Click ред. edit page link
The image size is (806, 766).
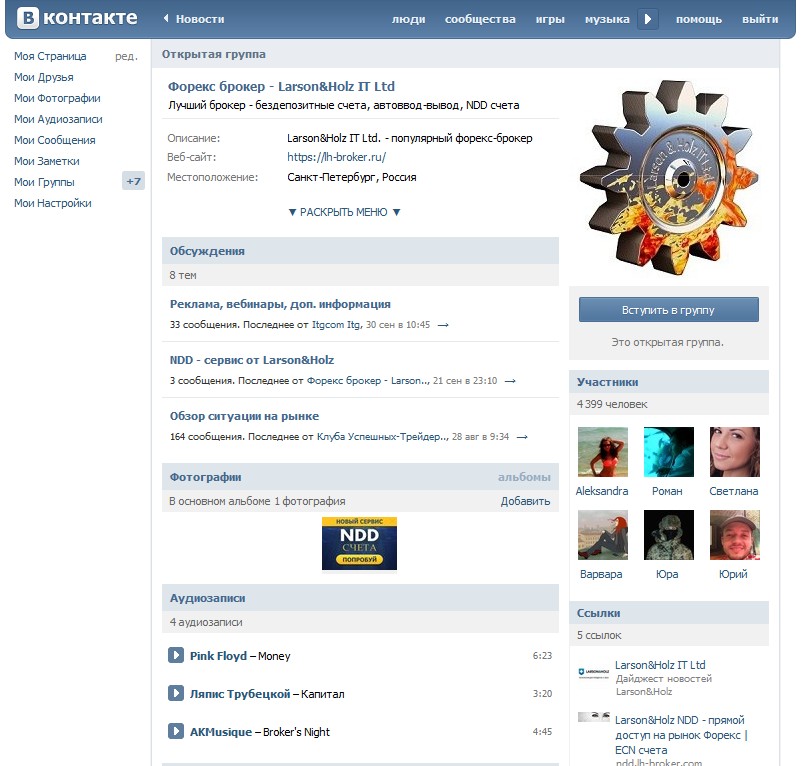pyautogui.click(x=126, y=56)
